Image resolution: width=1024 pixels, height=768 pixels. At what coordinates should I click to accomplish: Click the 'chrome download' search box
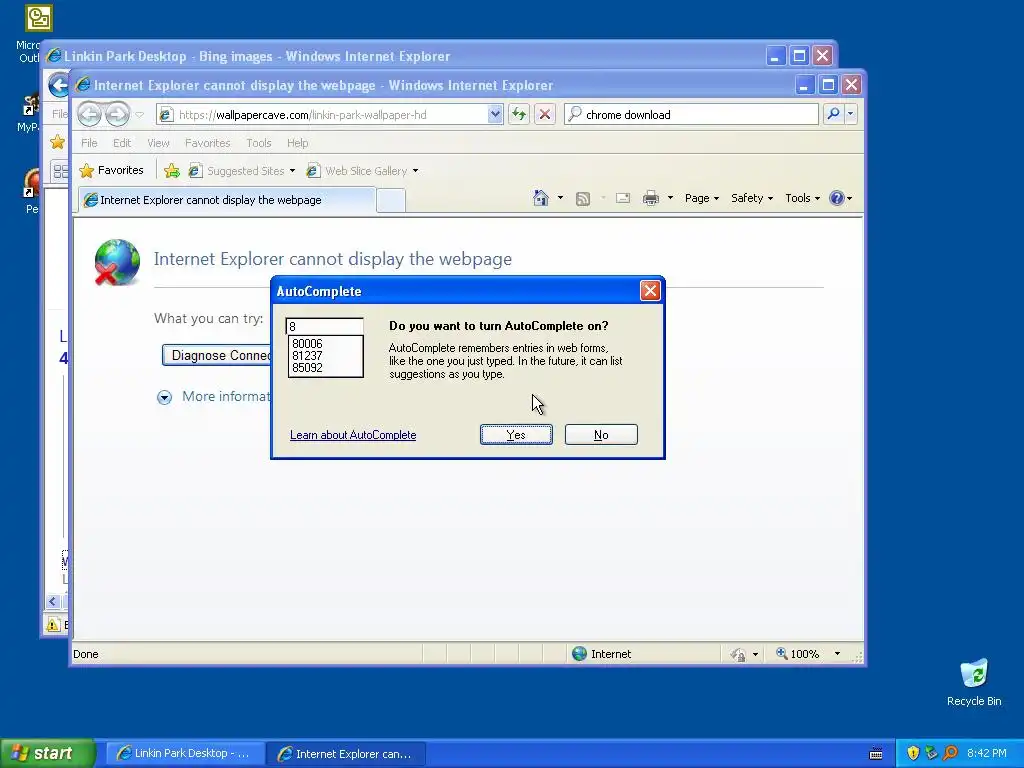(690, 115)
